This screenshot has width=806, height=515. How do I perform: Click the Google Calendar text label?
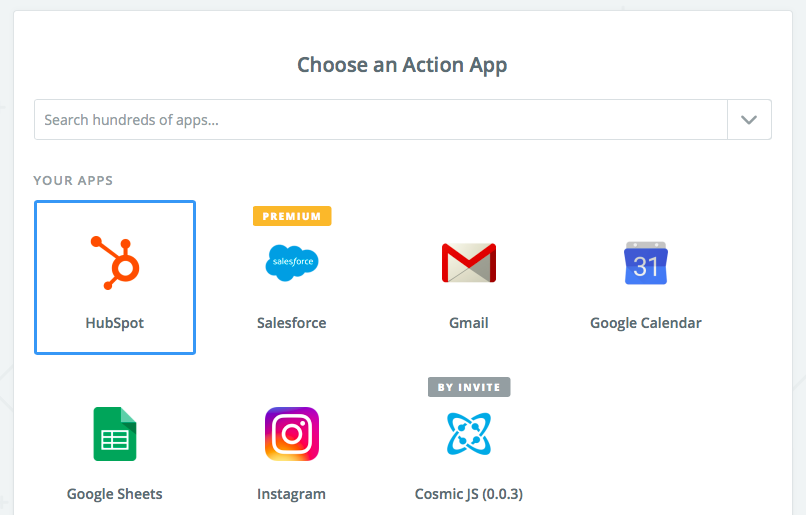click(x=646, y=323)
